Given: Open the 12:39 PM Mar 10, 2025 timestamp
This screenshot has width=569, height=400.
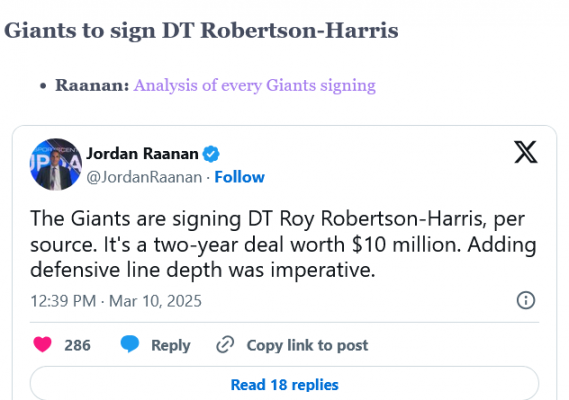Looking at the screenshot, I should pyautogui.click(x=116, y=301).
